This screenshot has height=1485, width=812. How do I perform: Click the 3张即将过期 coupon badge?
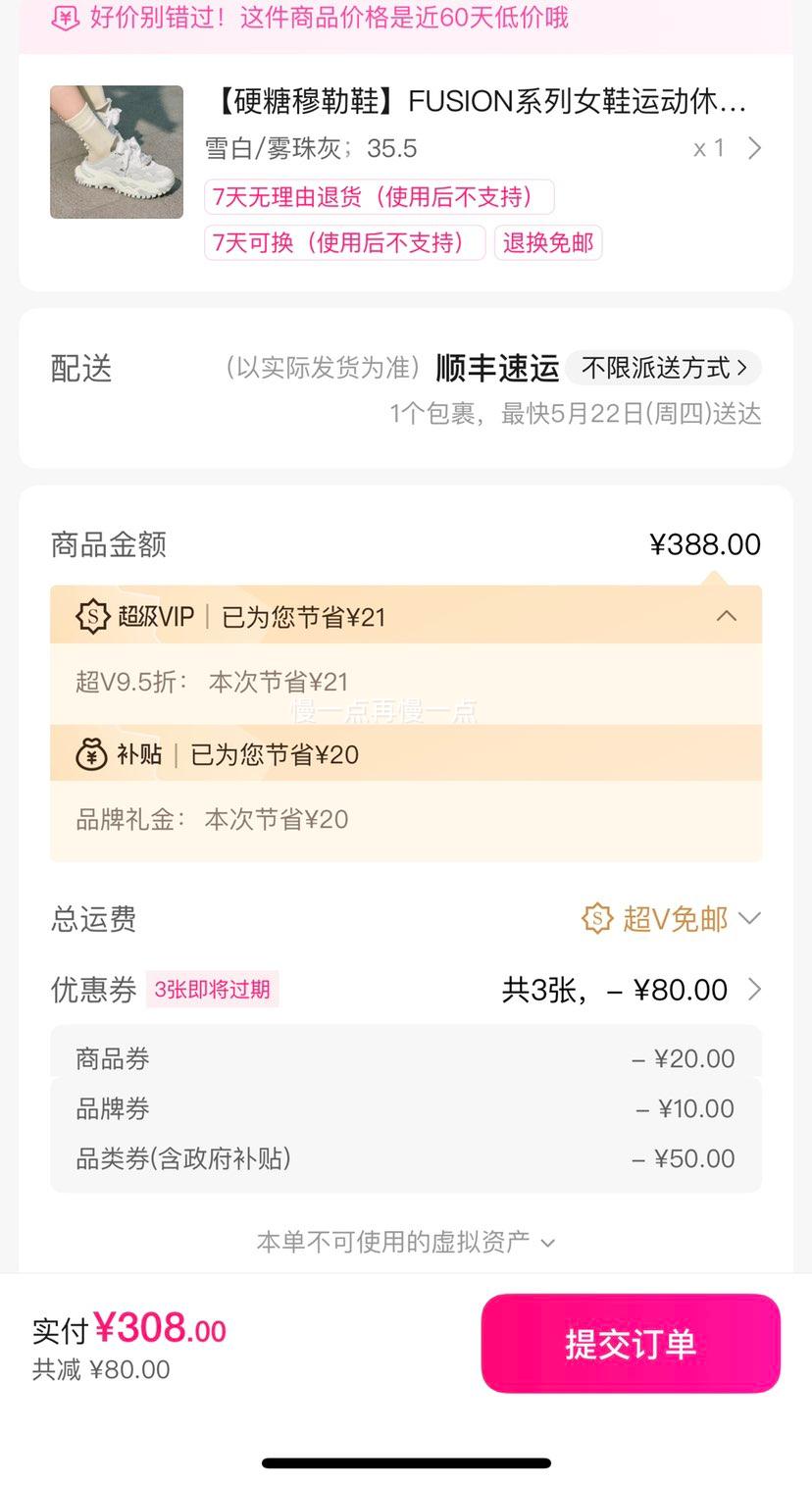[213, 989]
